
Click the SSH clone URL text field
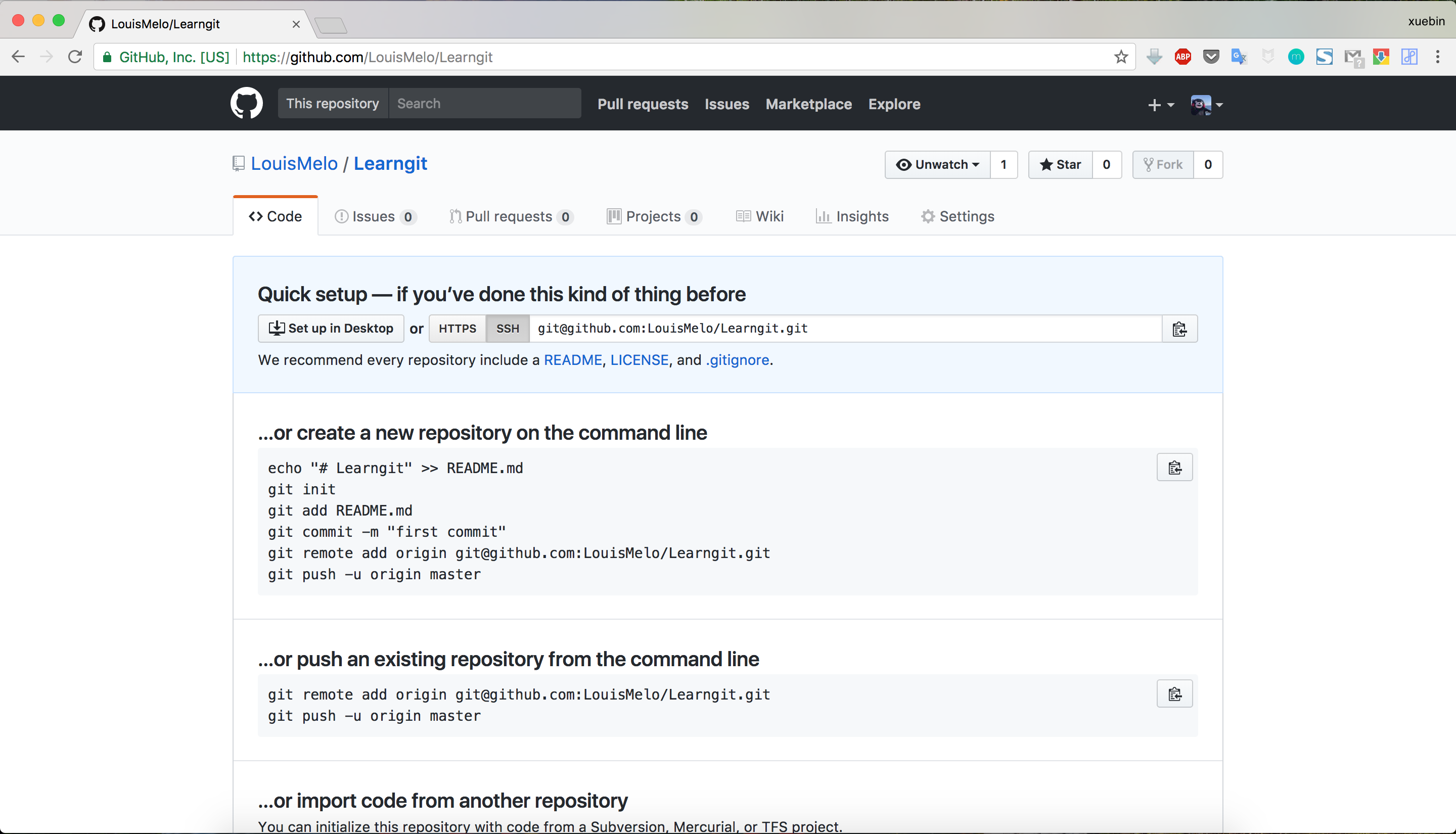pos(845,329)
